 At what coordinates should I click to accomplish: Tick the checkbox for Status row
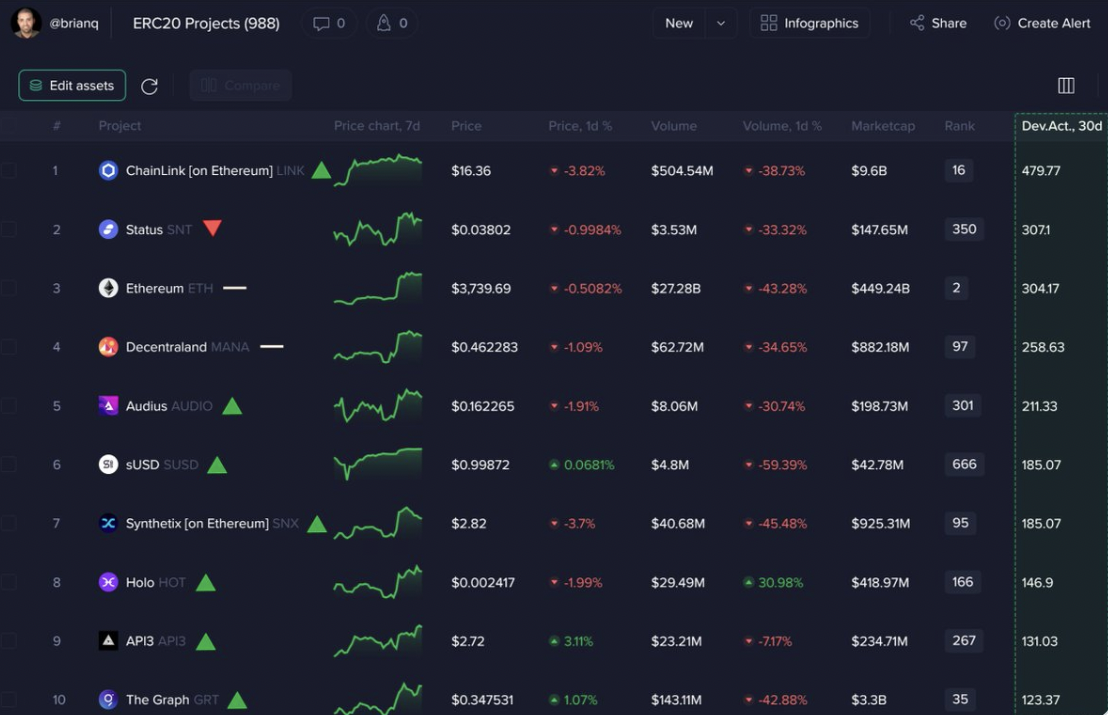(8, 229)
